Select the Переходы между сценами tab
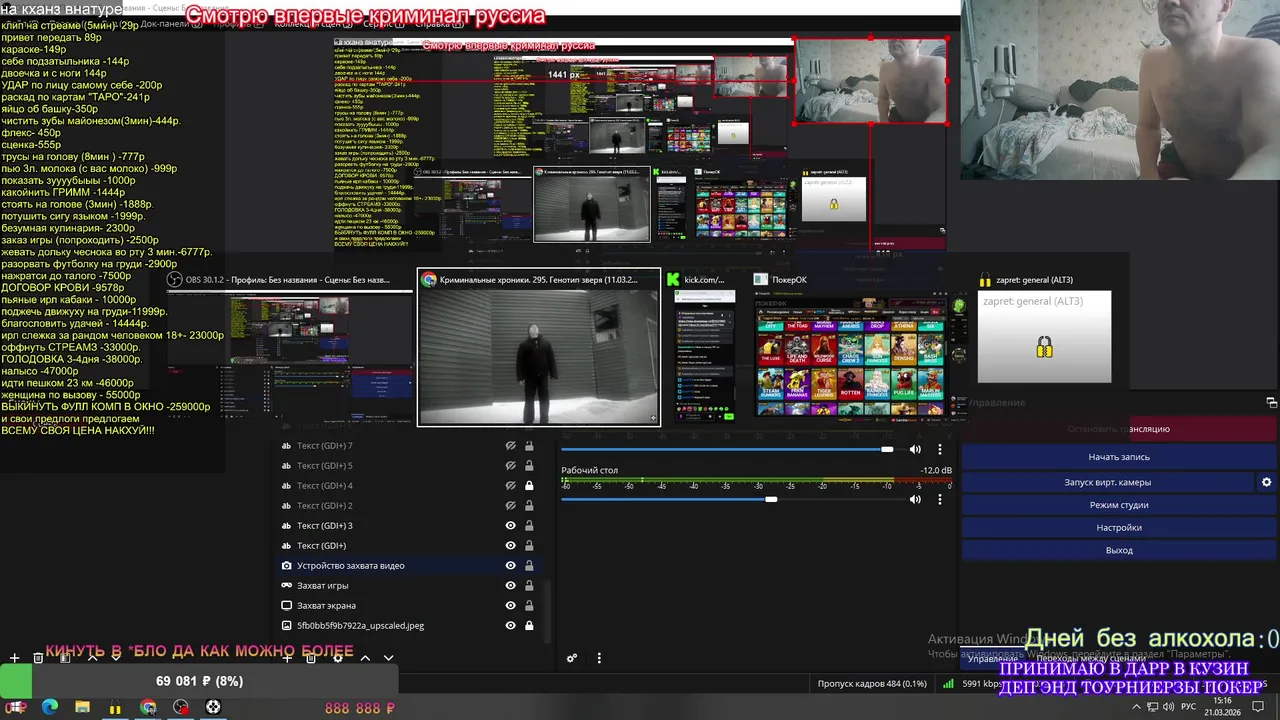Image resolution: width=1280 pixels, height=720 pixels. coord(1090,659)
